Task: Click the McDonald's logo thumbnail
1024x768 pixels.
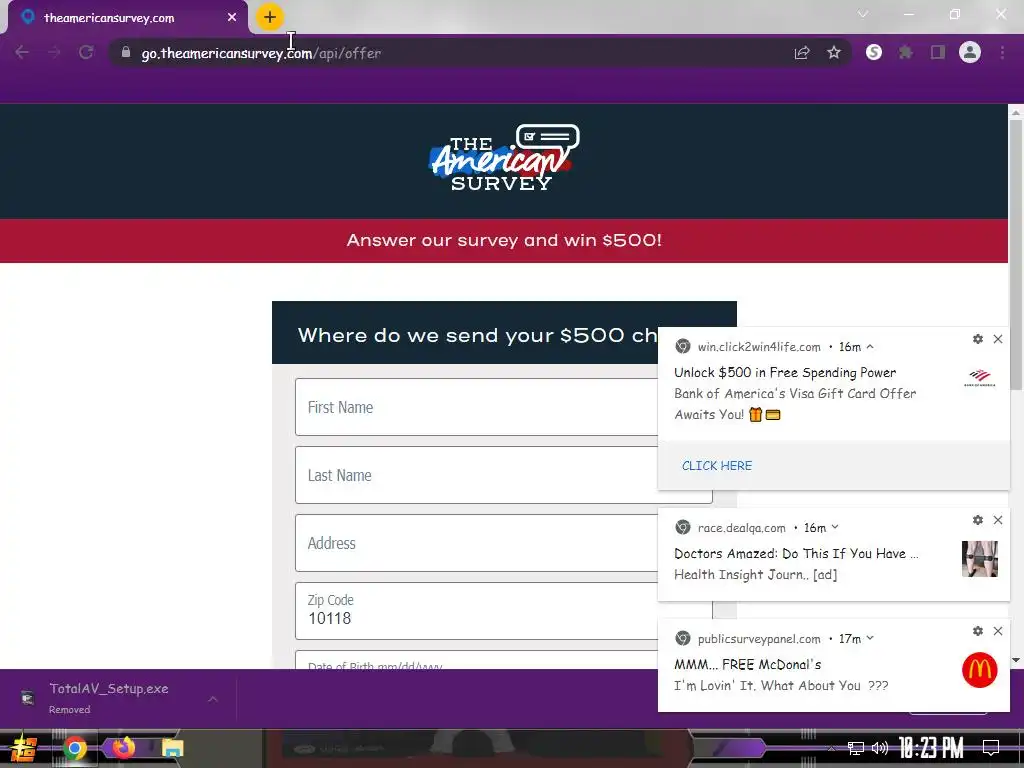Action: tap(980, 670)
